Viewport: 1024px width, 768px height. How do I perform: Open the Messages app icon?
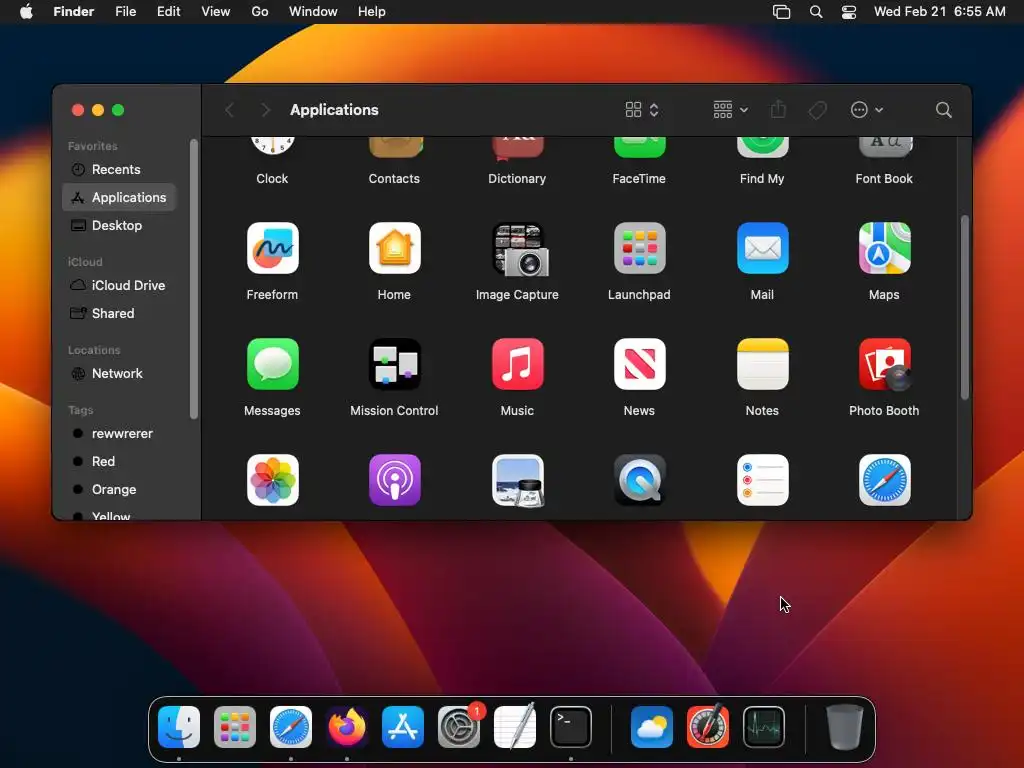coord(272,364)
